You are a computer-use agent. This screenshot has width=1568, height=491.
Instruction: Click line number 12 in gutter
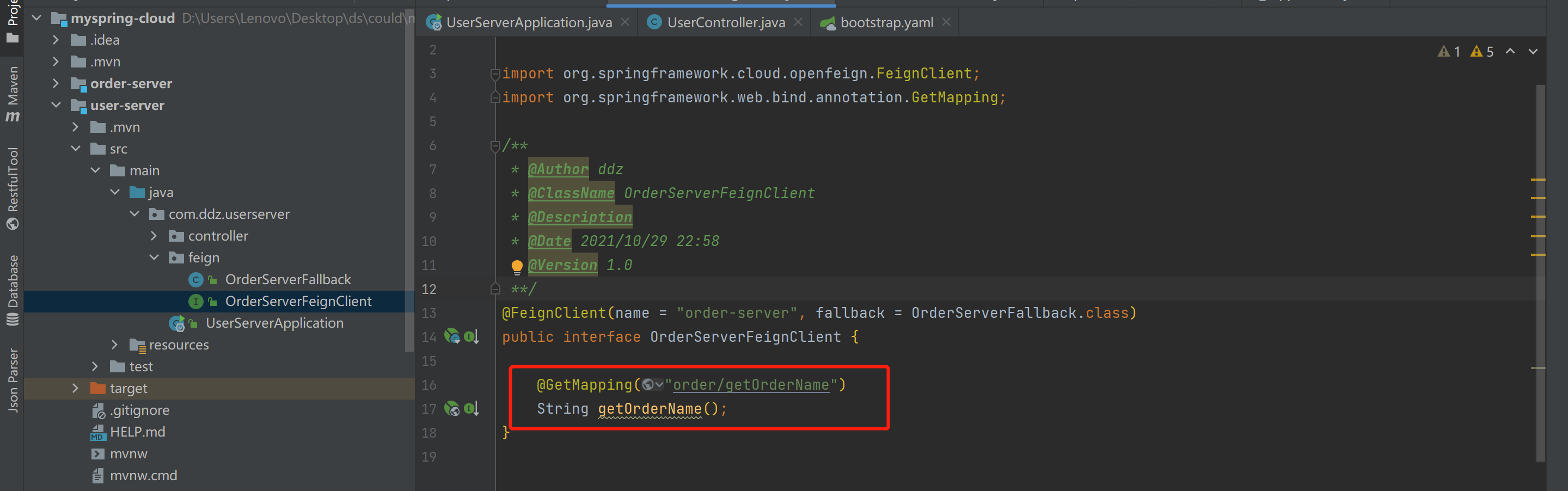(429, 289)
